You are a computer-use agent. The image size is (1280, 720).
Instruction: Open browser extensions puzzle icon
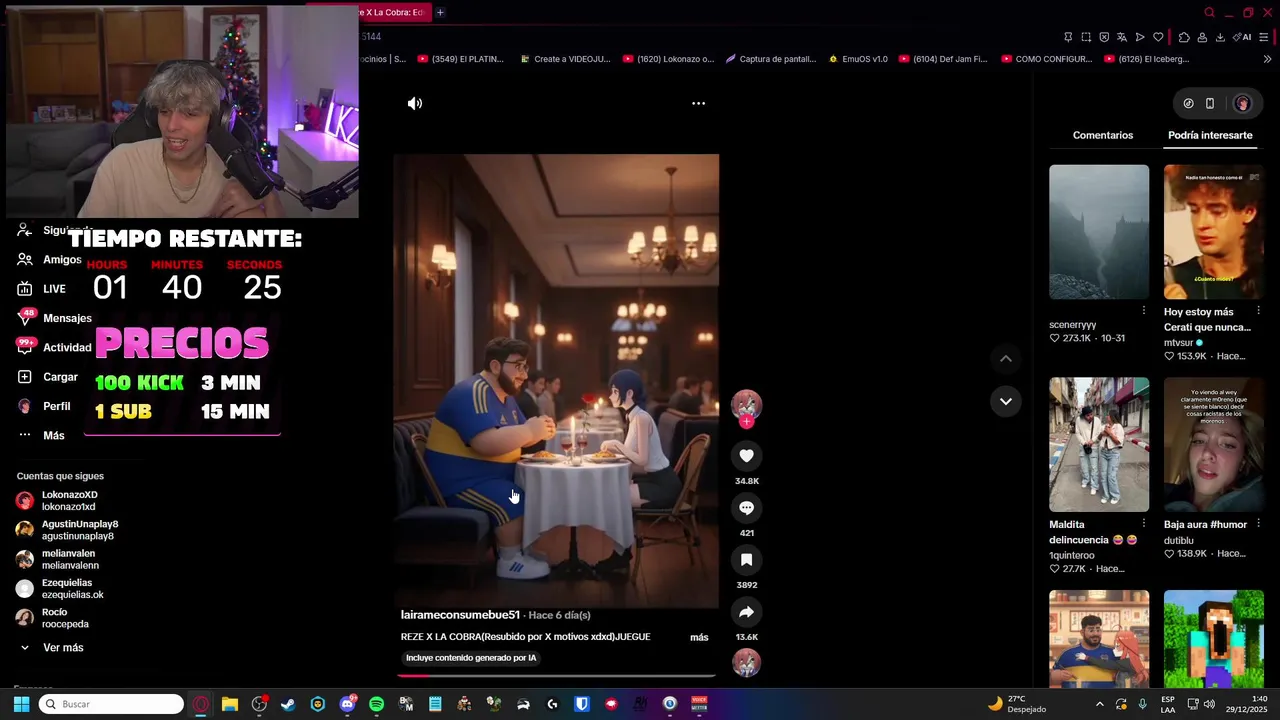pyautogui.click(x=1184, y=37)
